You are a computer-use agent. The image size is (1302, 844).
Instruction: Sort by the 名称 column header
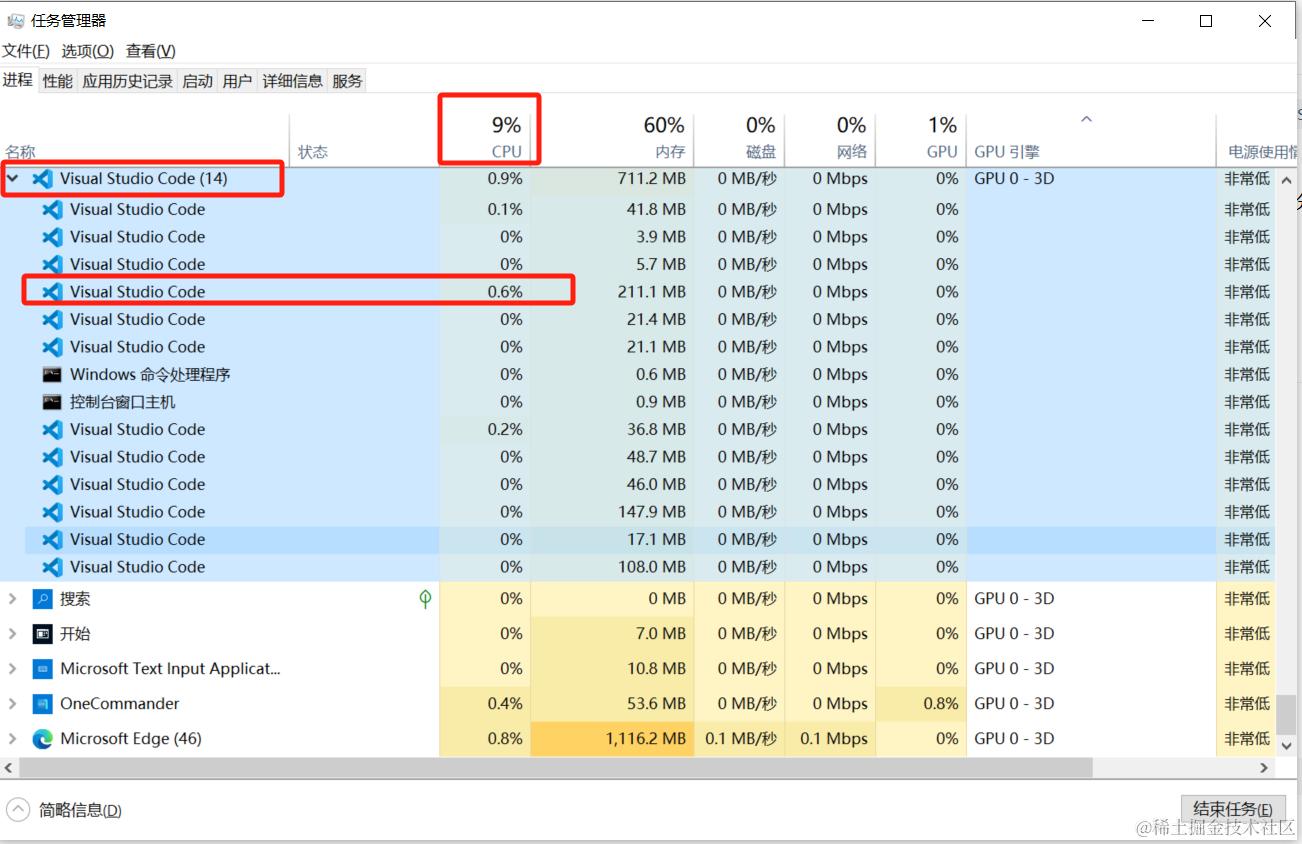click(x=145, y=138)
